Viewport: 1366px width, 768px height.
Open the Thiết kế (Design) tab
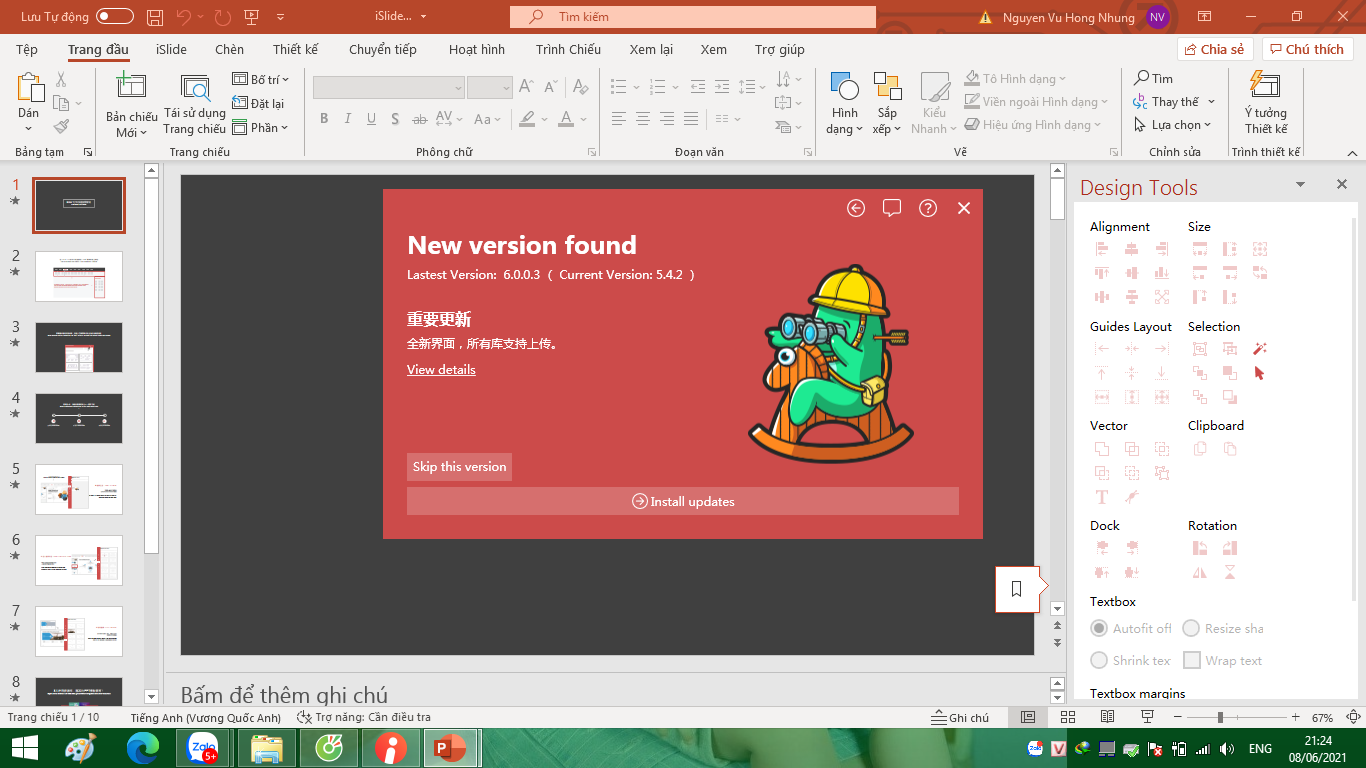pos(295,49)
